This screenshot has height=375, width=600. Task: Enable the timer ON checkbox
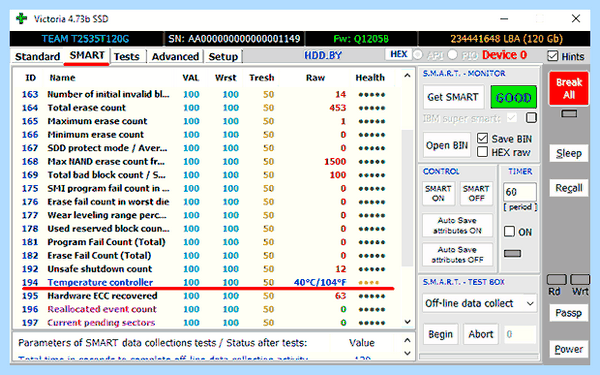(x=509, y=232)
